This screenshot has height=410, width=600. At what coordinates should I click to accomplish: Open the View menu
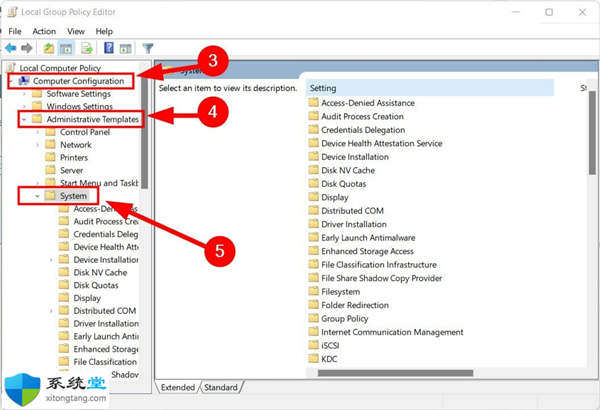click(76, 31)
